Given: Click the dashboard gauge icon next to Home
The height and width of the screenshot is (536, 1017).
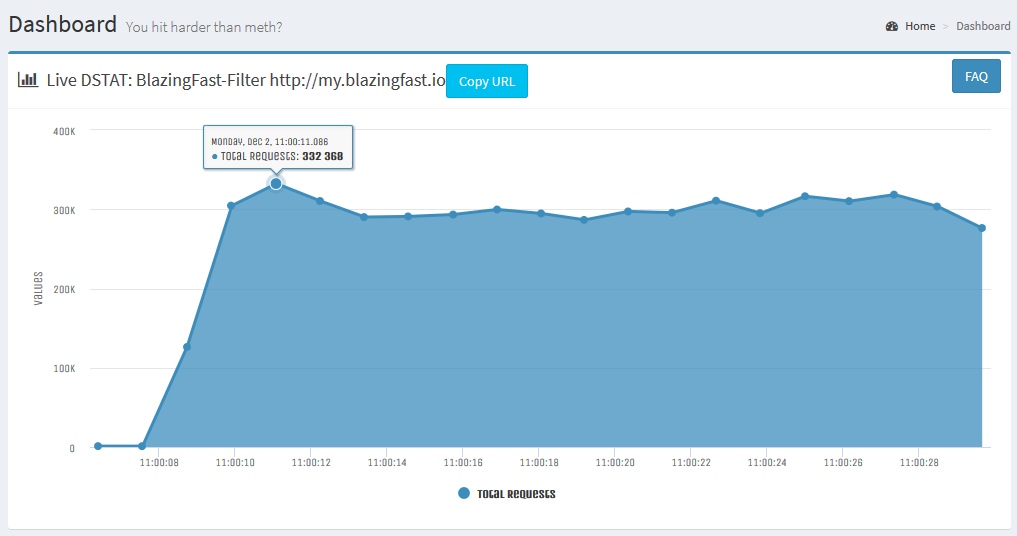Looking at the screenshot, I should [892, 26].
